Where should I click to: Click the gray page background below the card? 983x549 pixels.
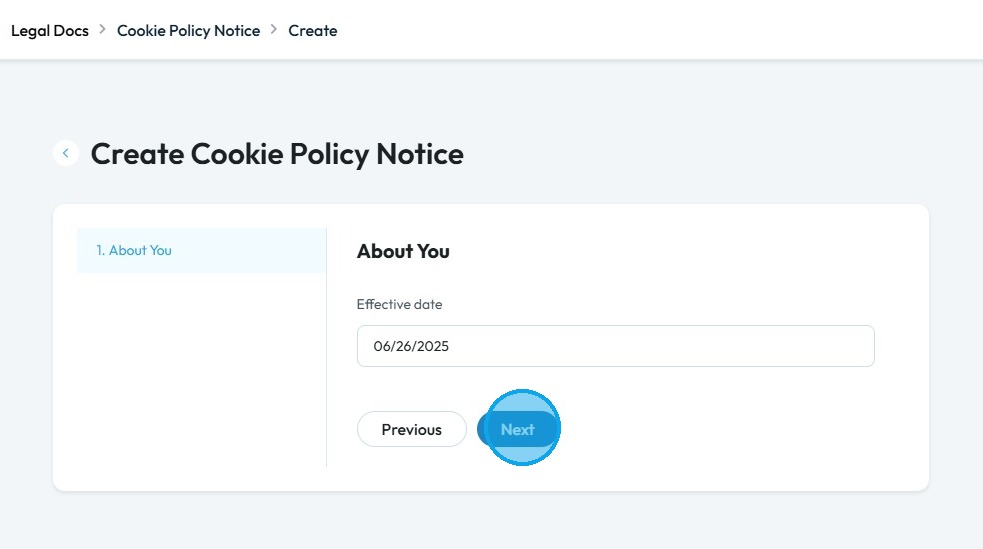pos(490,520)
